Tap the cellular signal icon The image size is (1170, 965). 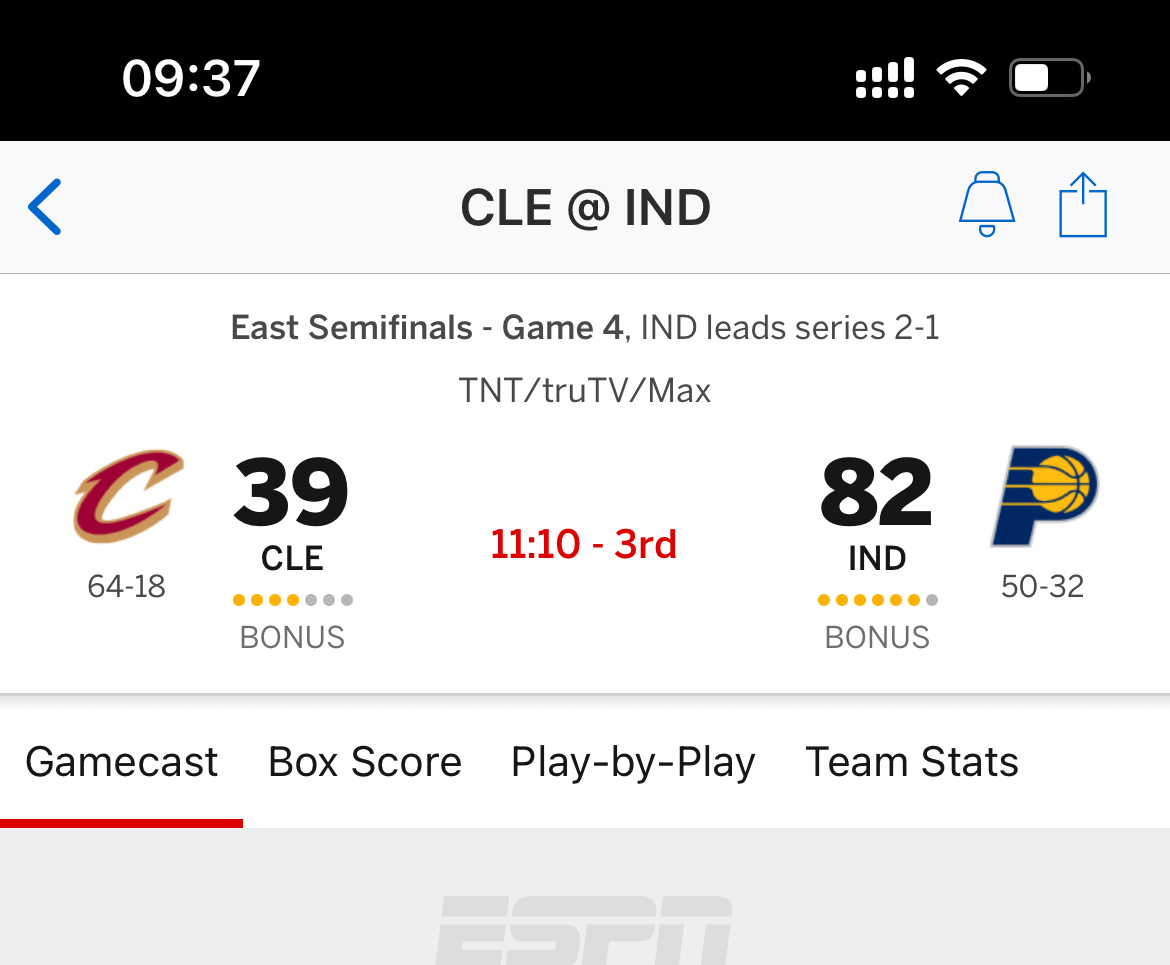tap(884, 78)
